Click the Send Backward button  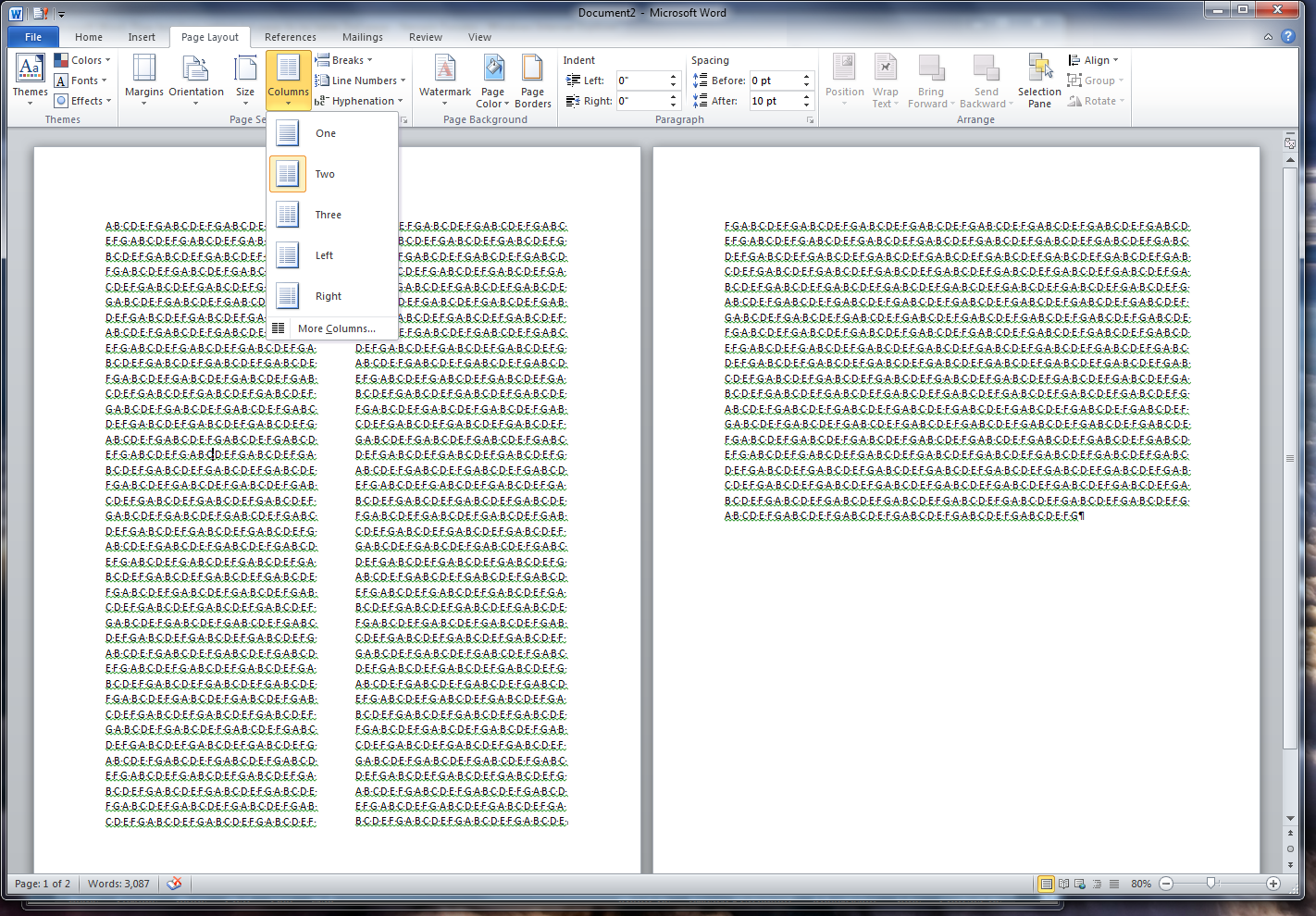click(986, 80)
